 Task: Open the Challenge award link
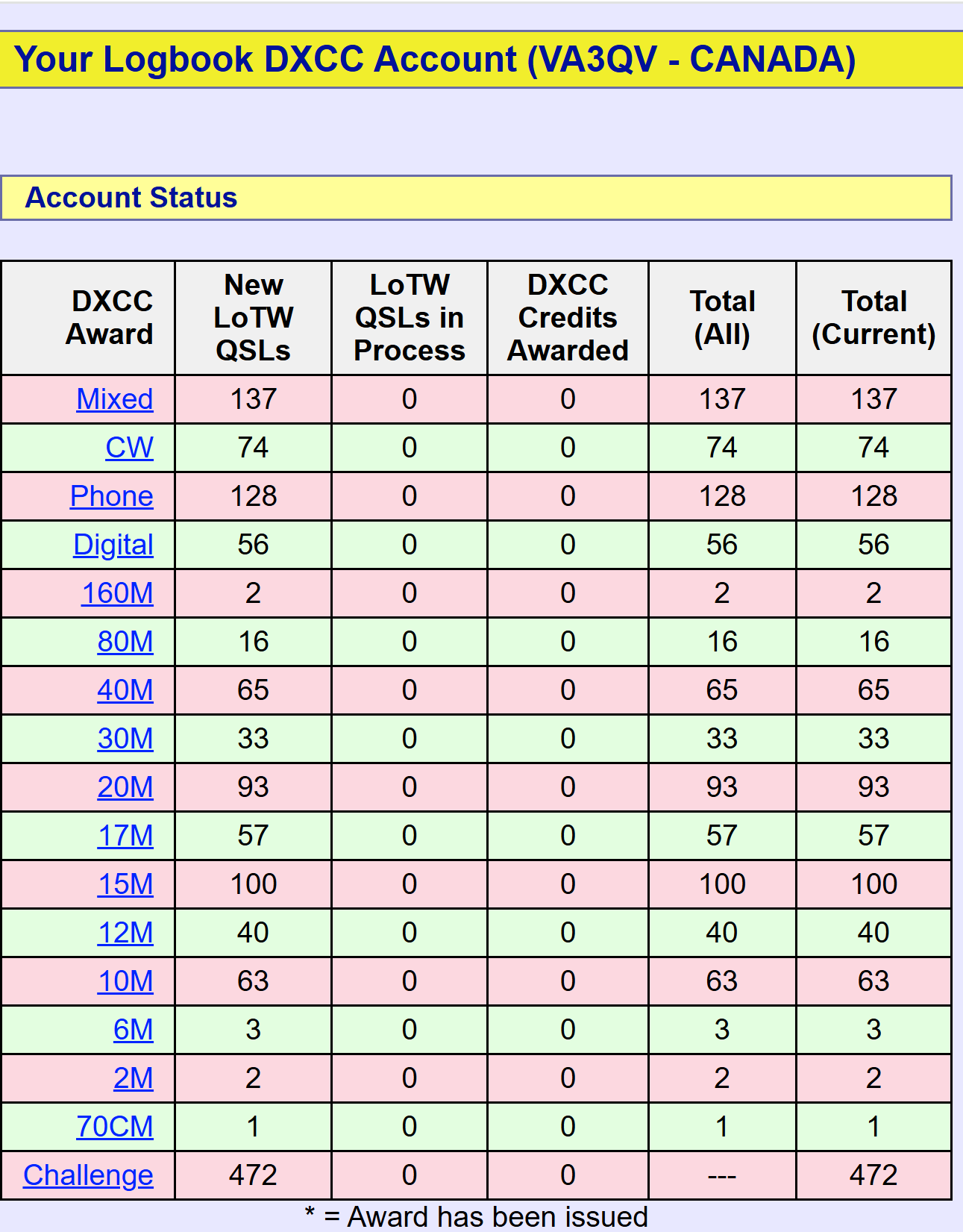(x=88, y=1175)
